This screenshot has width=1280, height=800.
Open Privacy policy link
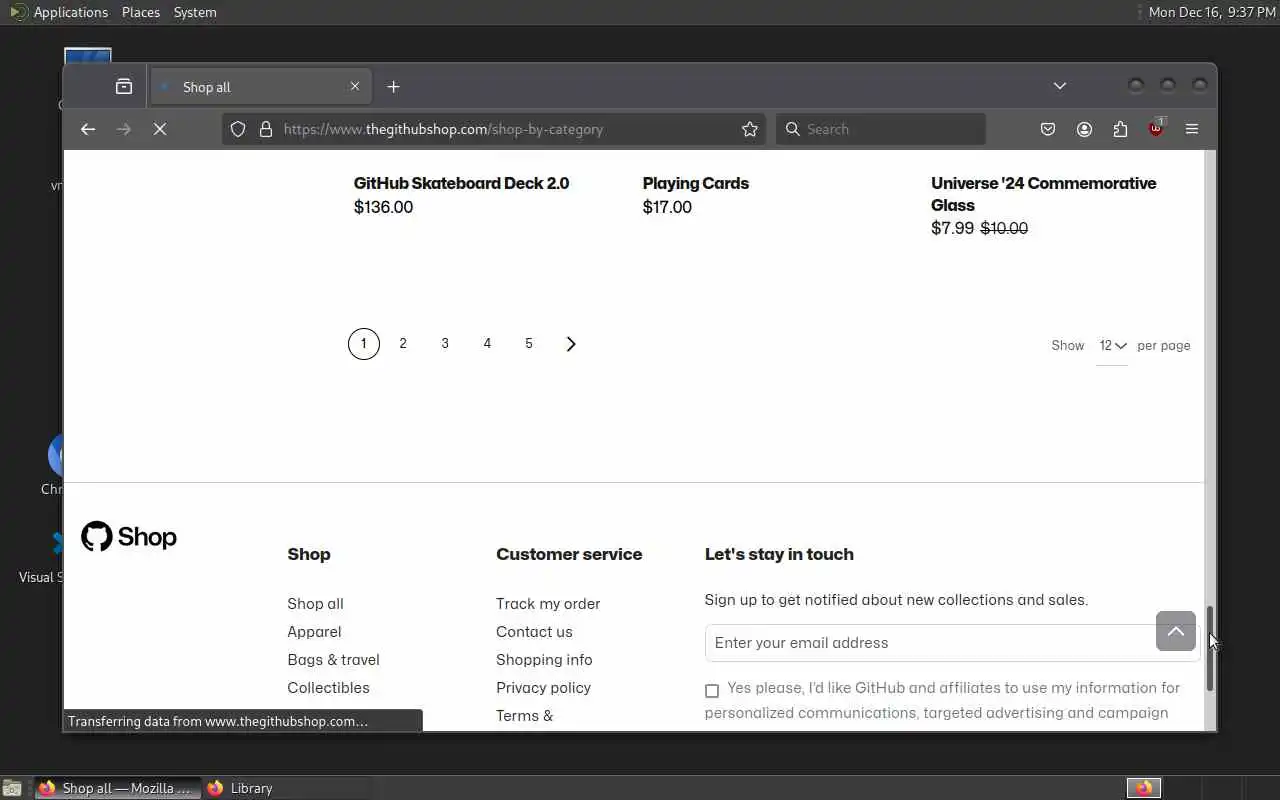click(543, 688)
